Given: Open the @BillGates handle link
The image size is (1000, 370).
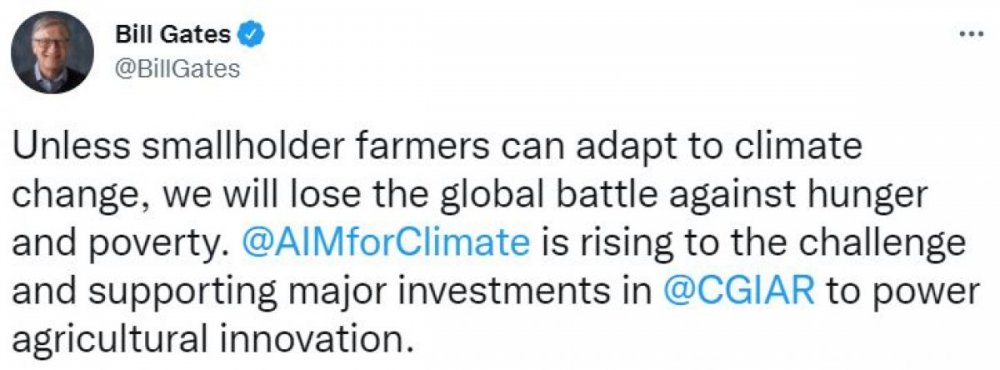Looking at the screenshot, I should (177, 68).
